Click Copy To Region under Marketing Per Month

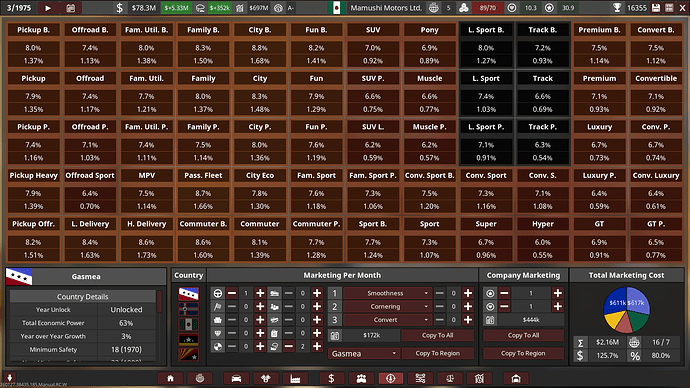point(437,353)
